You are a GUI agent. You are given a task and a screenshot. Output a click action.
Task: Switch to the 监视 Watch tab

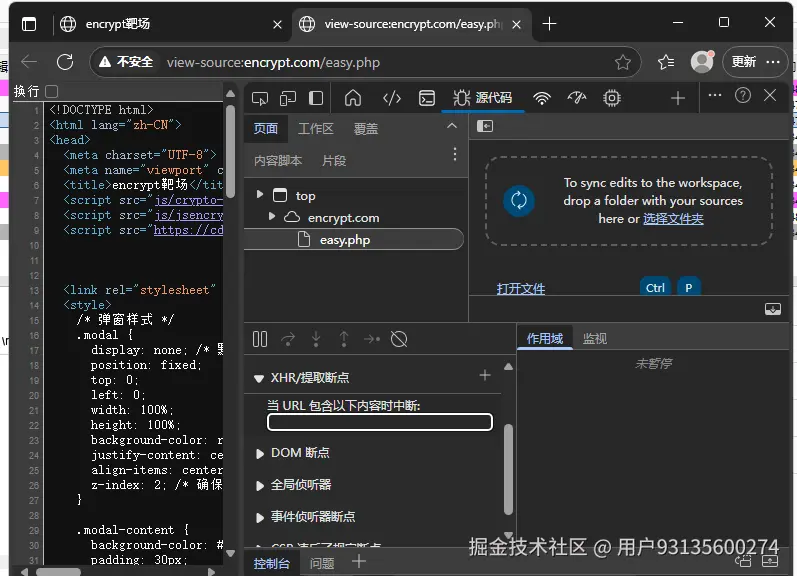pos(595,339)
